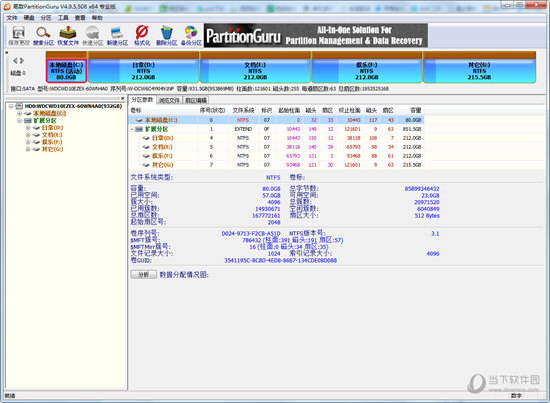Open the 查看 (View) menu

80,18
